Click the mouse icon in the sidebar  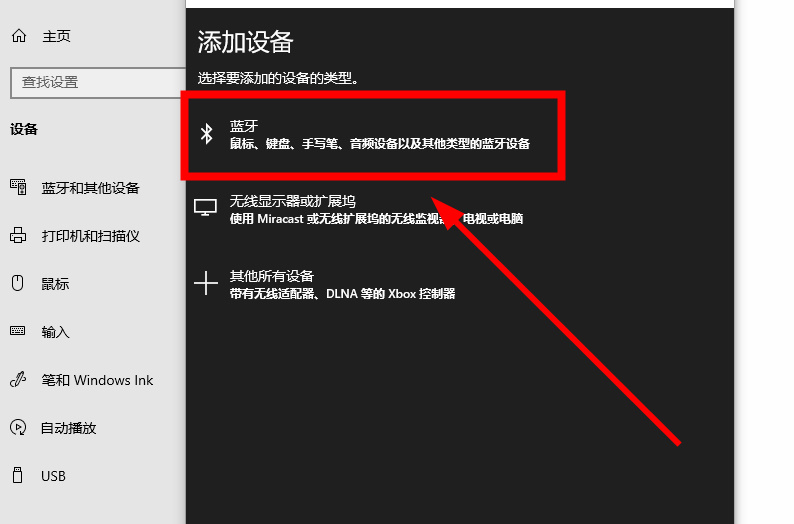[18, 283]
